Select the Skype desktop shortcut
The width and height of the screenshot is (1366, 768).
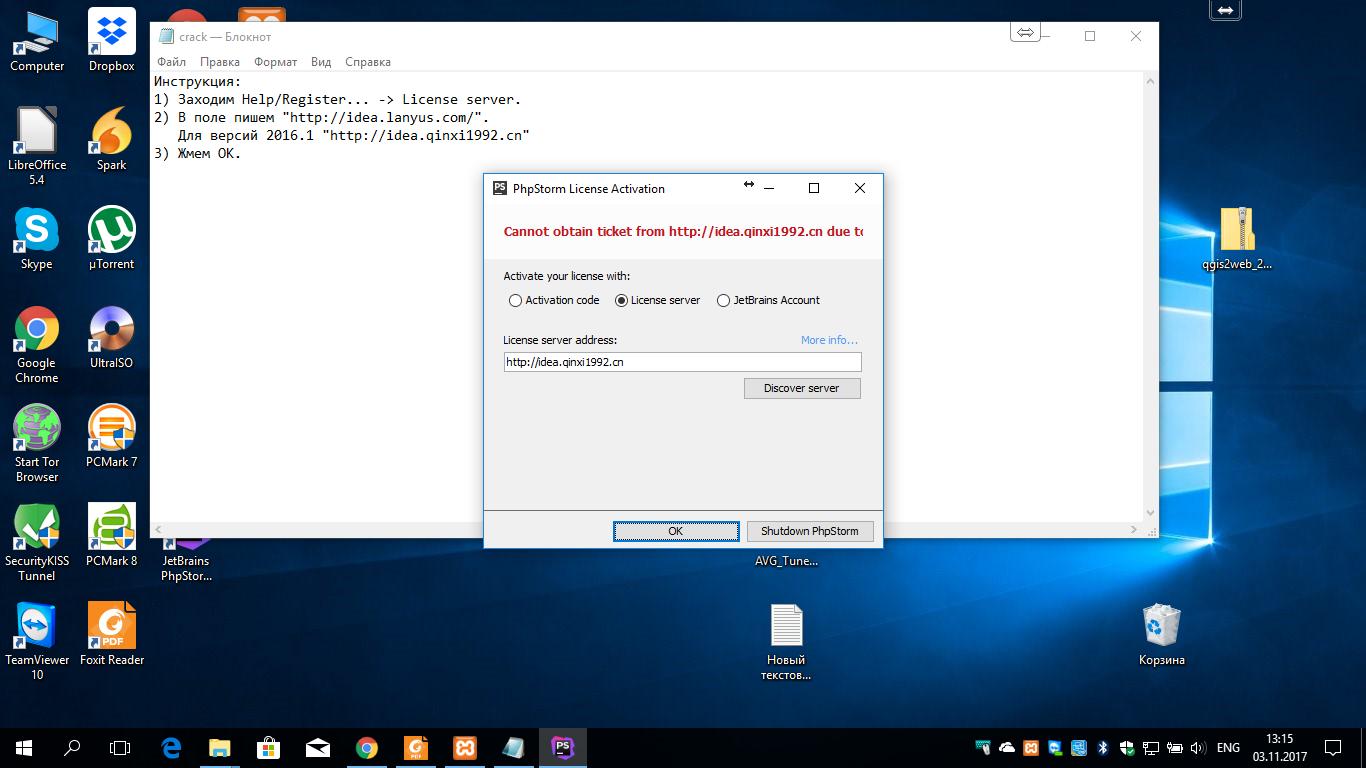click(x=37, y=239)
